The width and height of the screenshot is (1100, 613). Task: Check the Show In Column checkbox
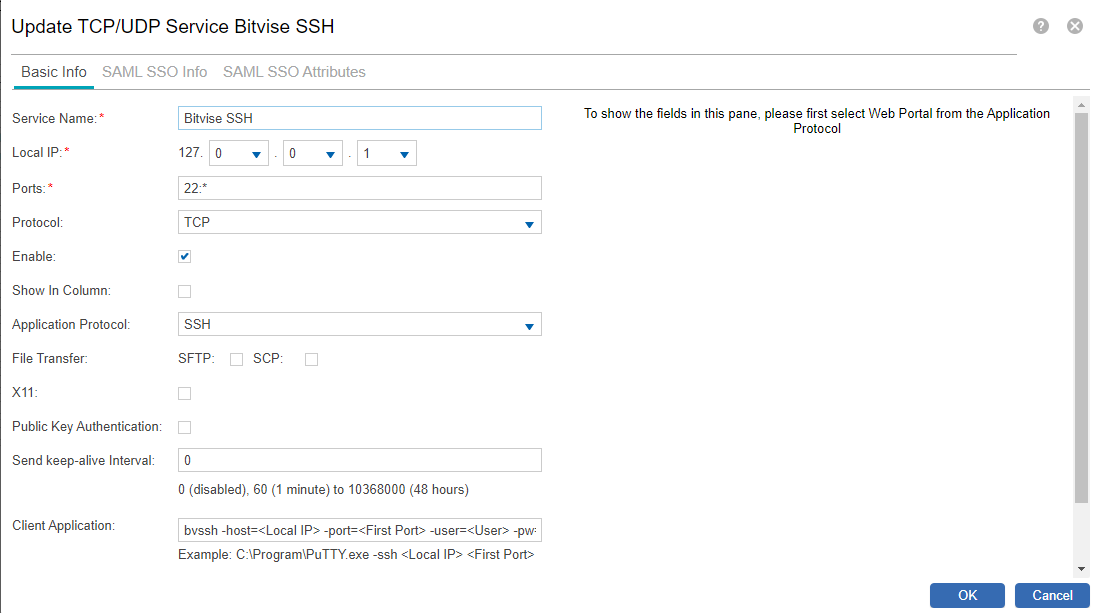[185, 291]
